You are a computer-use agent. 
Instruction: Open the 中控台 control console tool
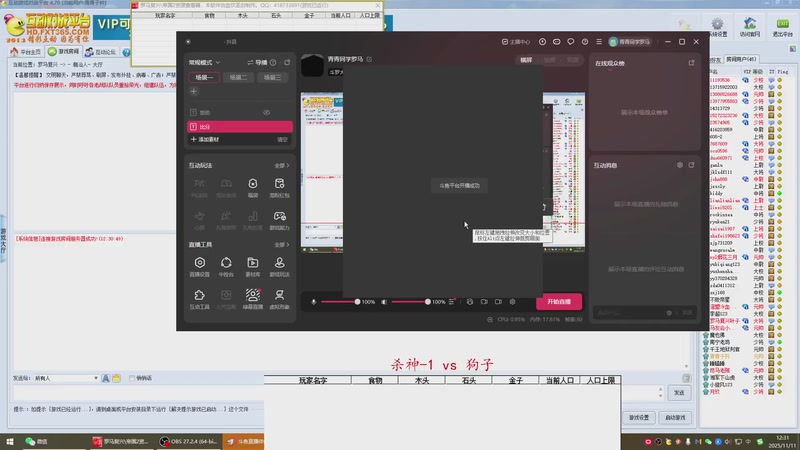click(226, 266)
